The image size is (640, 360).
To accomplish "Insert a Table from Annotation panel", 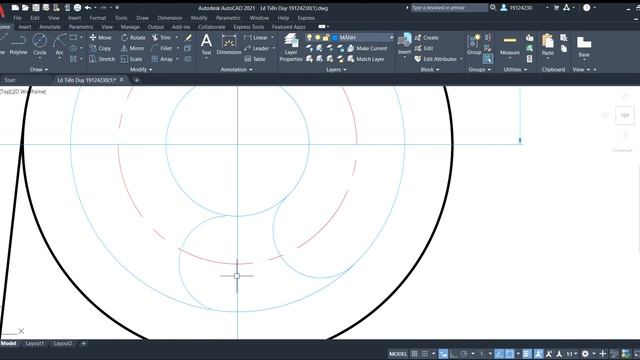I will click(255, 59).
